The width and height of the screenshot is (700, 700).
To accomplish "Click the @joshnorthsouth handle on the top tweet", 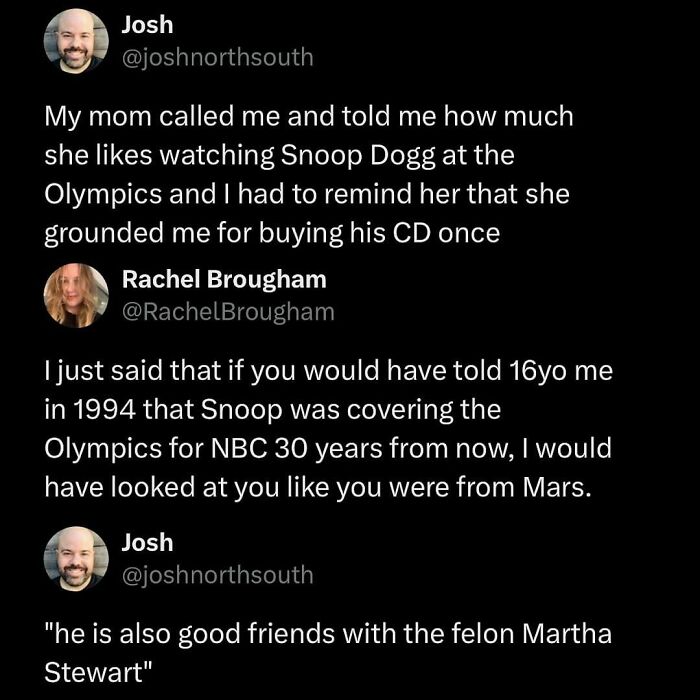I will pos(216,57).
